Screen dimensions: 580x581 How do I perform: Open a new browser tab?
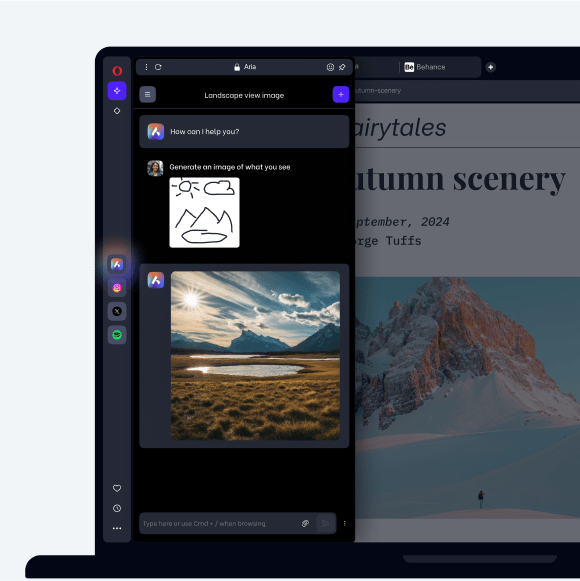[x=491, y=67]
